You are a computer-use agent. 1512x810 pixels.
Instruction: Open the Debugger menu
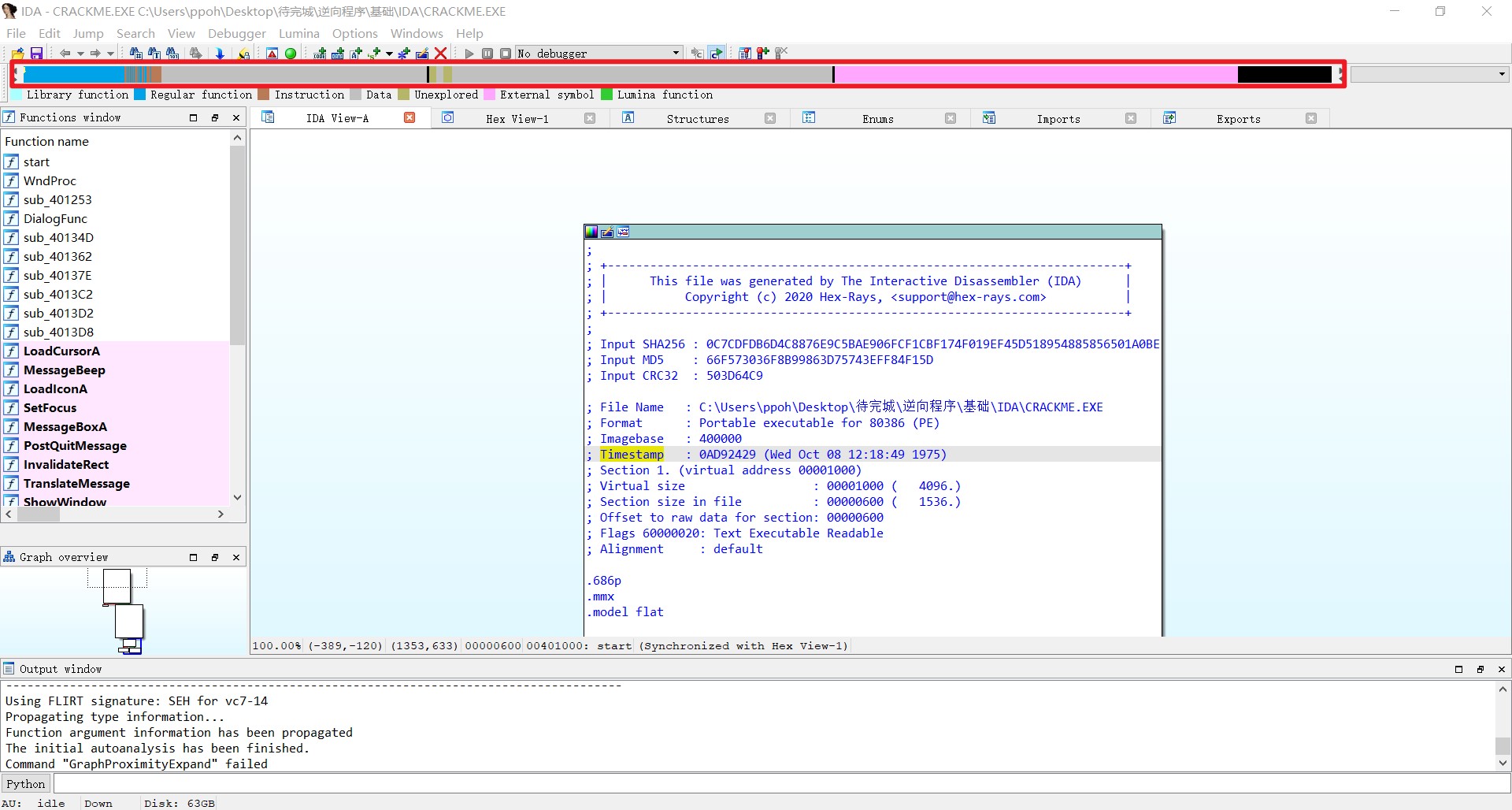coord(236,33)
